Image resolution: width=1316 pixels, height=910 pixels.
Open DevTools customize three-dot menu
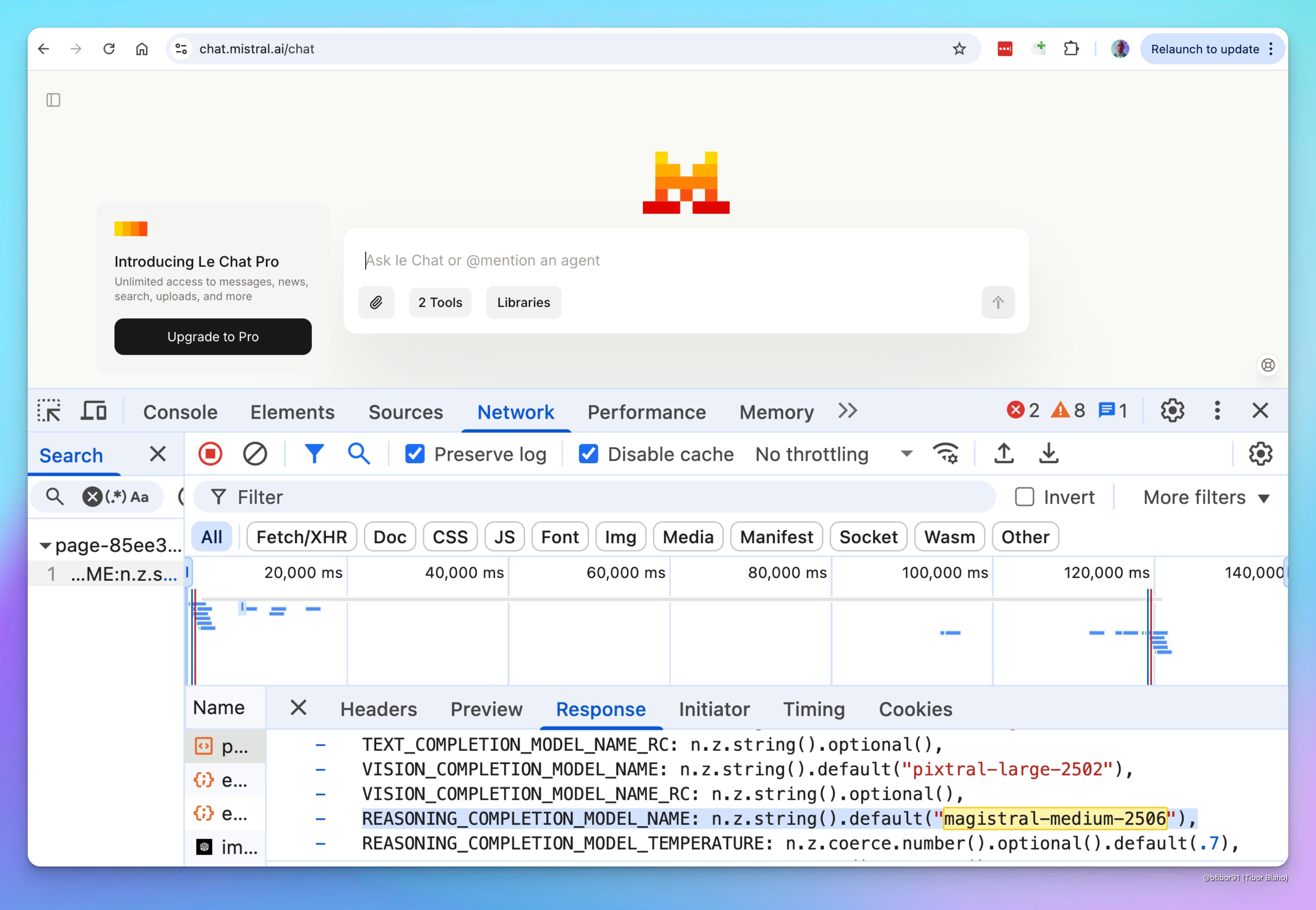pyautogui.click(x=1217, y=410)
